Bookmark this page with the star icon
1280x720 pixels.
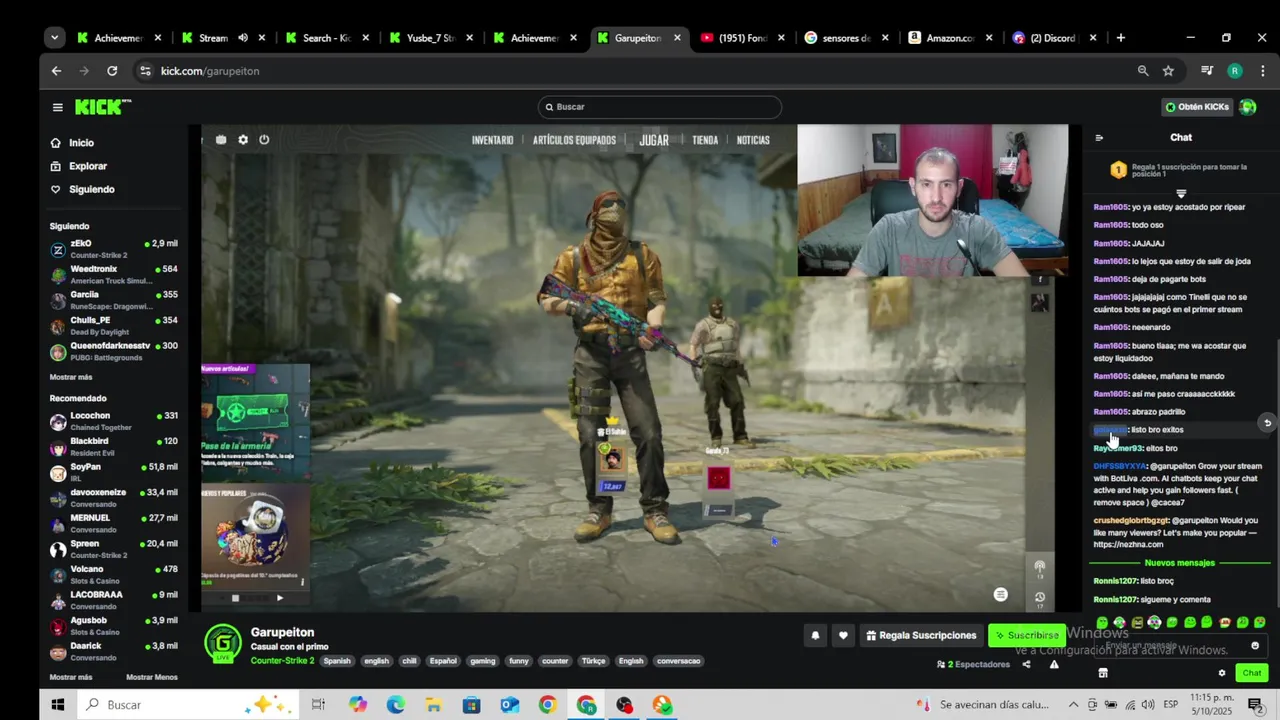point(1168,71)
